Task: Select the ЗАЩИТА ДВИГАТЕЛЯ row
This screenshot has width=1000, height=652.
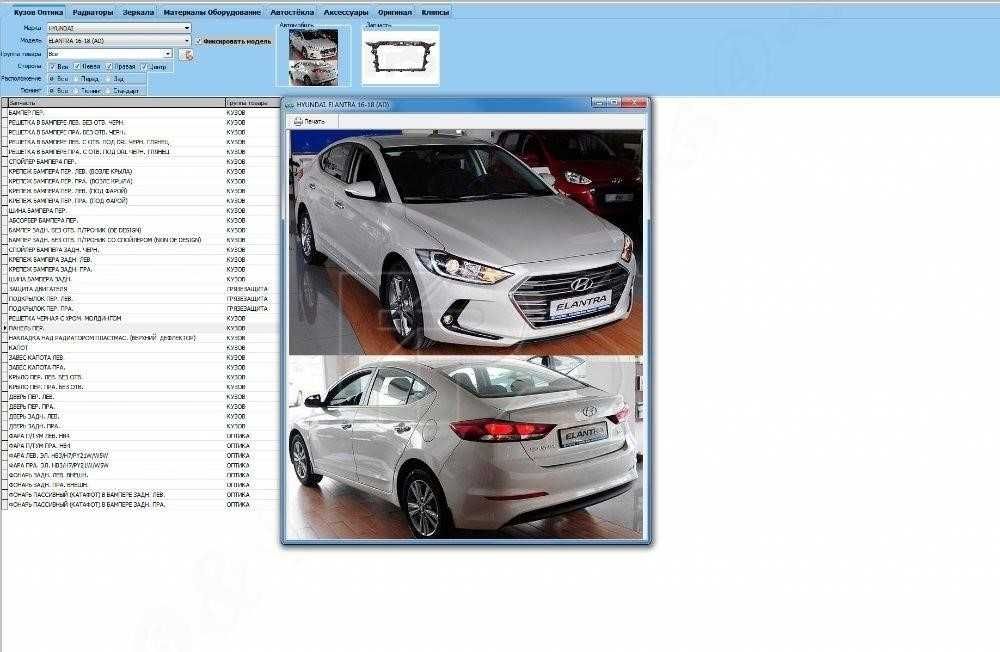Action: [143, 289]
